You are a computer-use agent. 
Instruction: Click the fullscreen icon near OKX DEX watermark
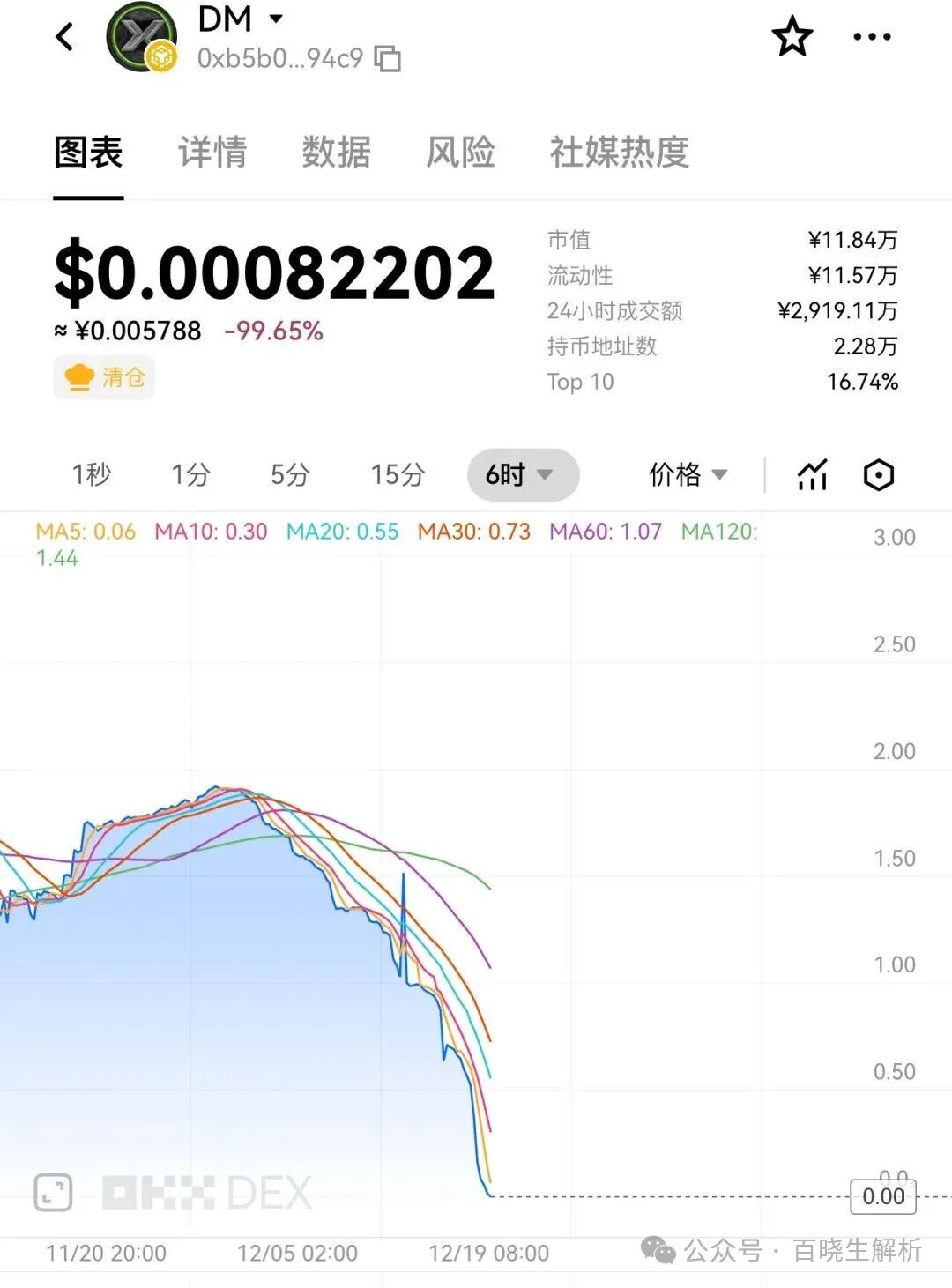pyautogui.click(x=53, y=1191)
